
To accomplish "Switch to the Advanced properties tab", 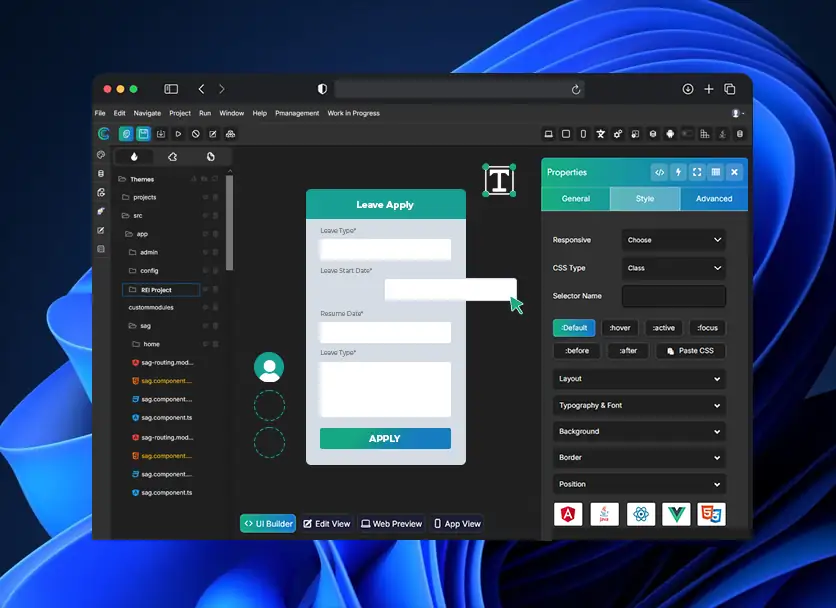I will point(714,198).
